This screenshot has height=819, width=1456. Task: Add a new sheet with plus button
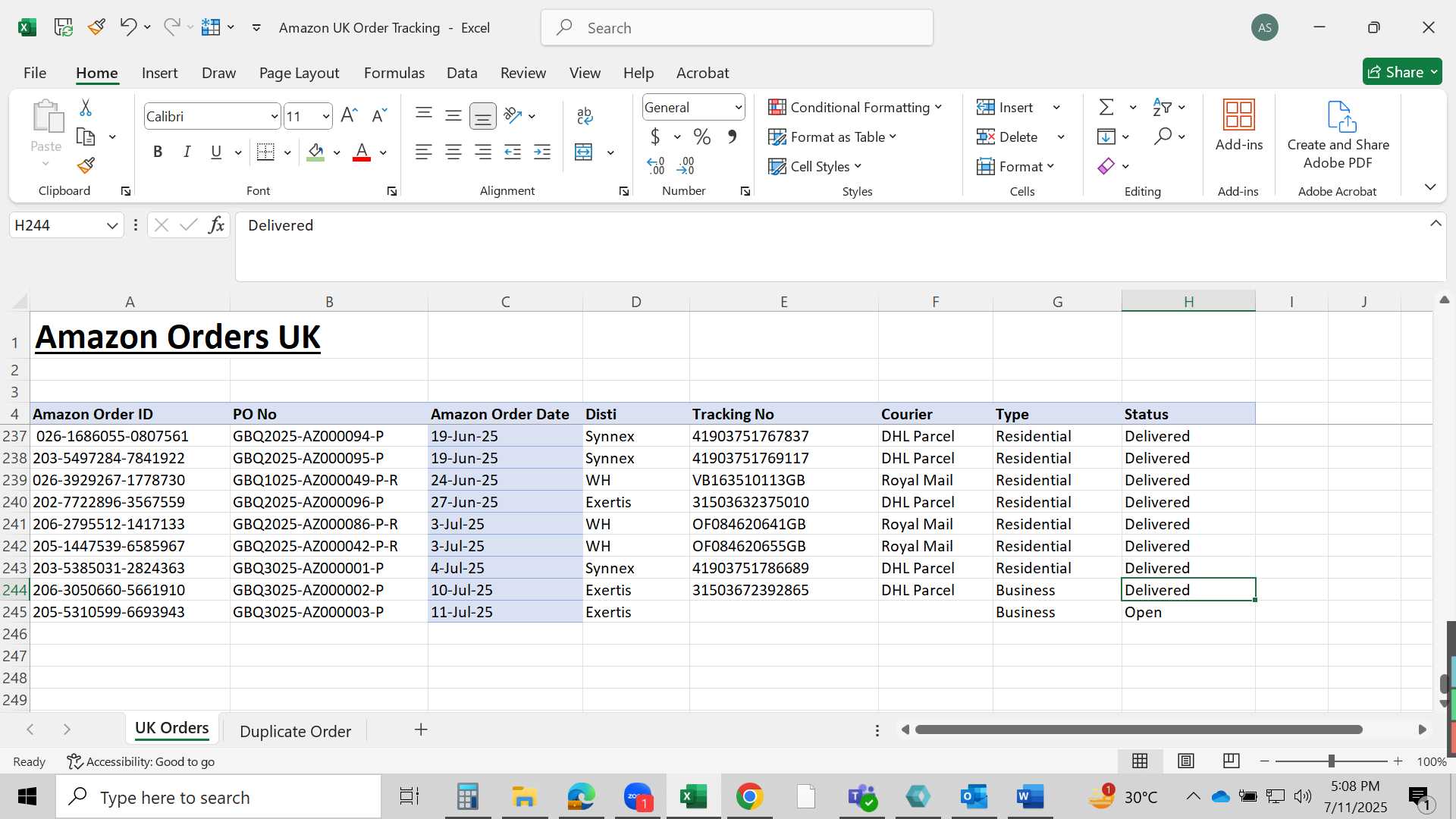(x=421, y=730)
